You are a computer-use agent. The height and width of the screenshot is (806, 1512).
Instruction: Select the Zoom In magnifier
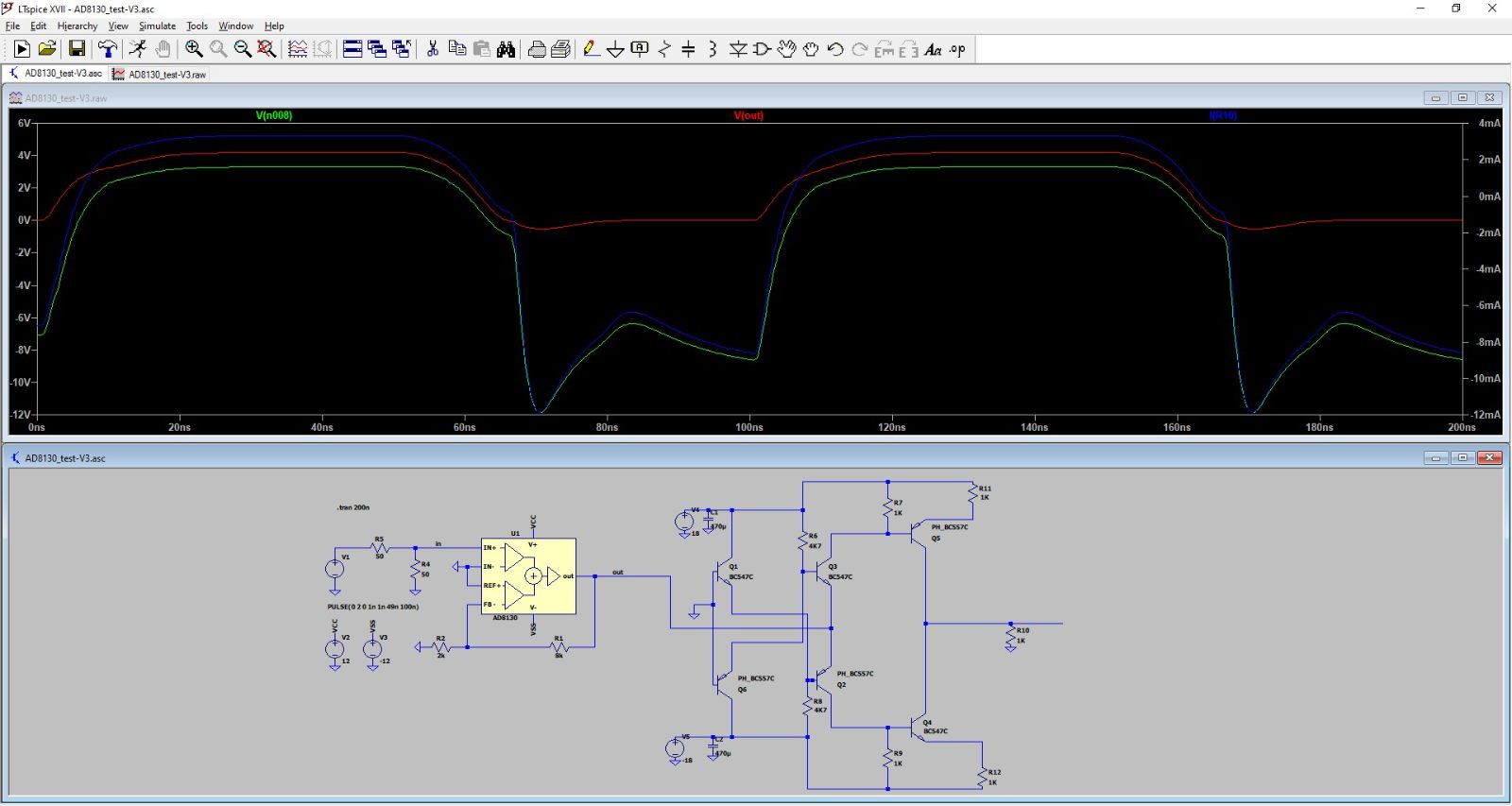(x=194, y=49)
